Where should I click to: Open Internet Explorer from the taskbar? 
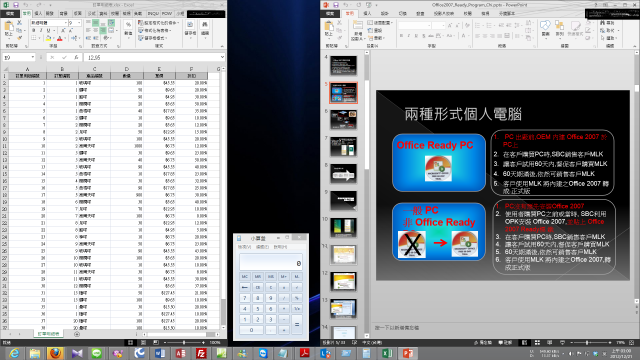coord(14,353)
